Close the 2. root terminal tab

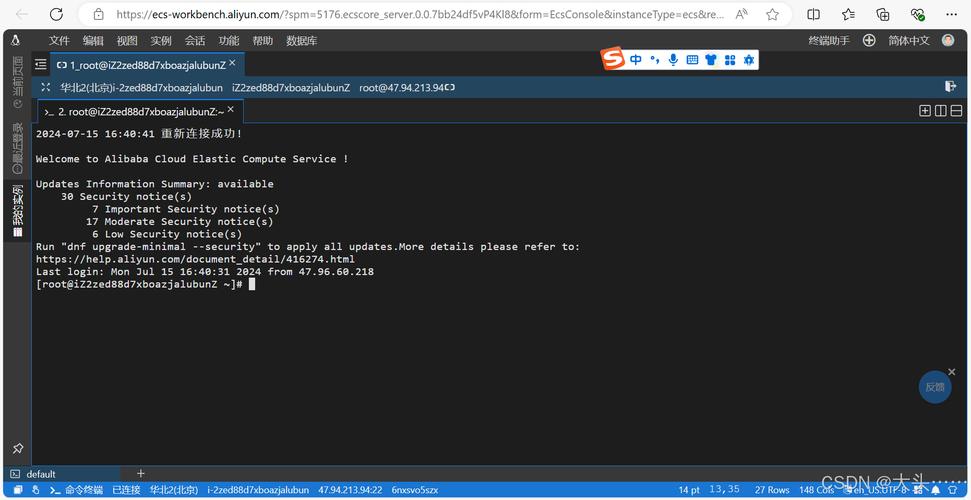pos(230,110)
